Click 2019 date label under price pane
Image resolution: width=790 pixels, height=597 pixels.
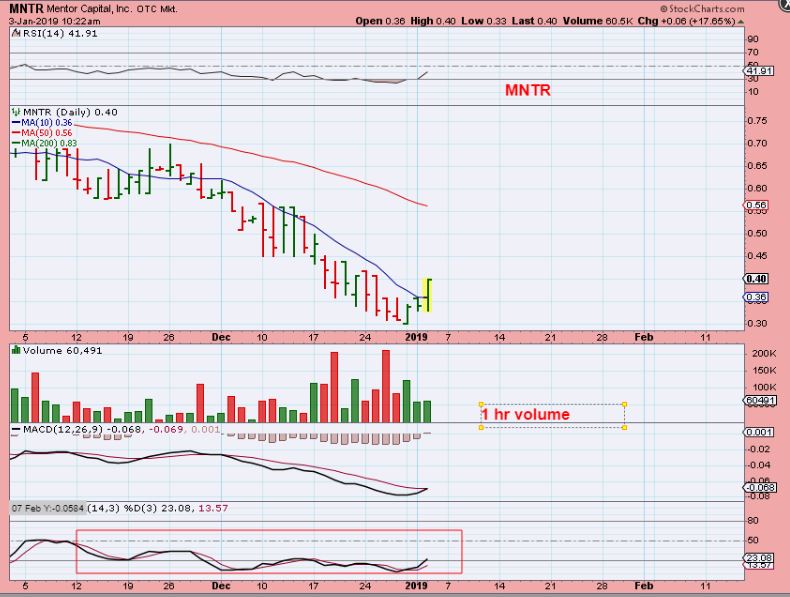[x=416, y=337]
